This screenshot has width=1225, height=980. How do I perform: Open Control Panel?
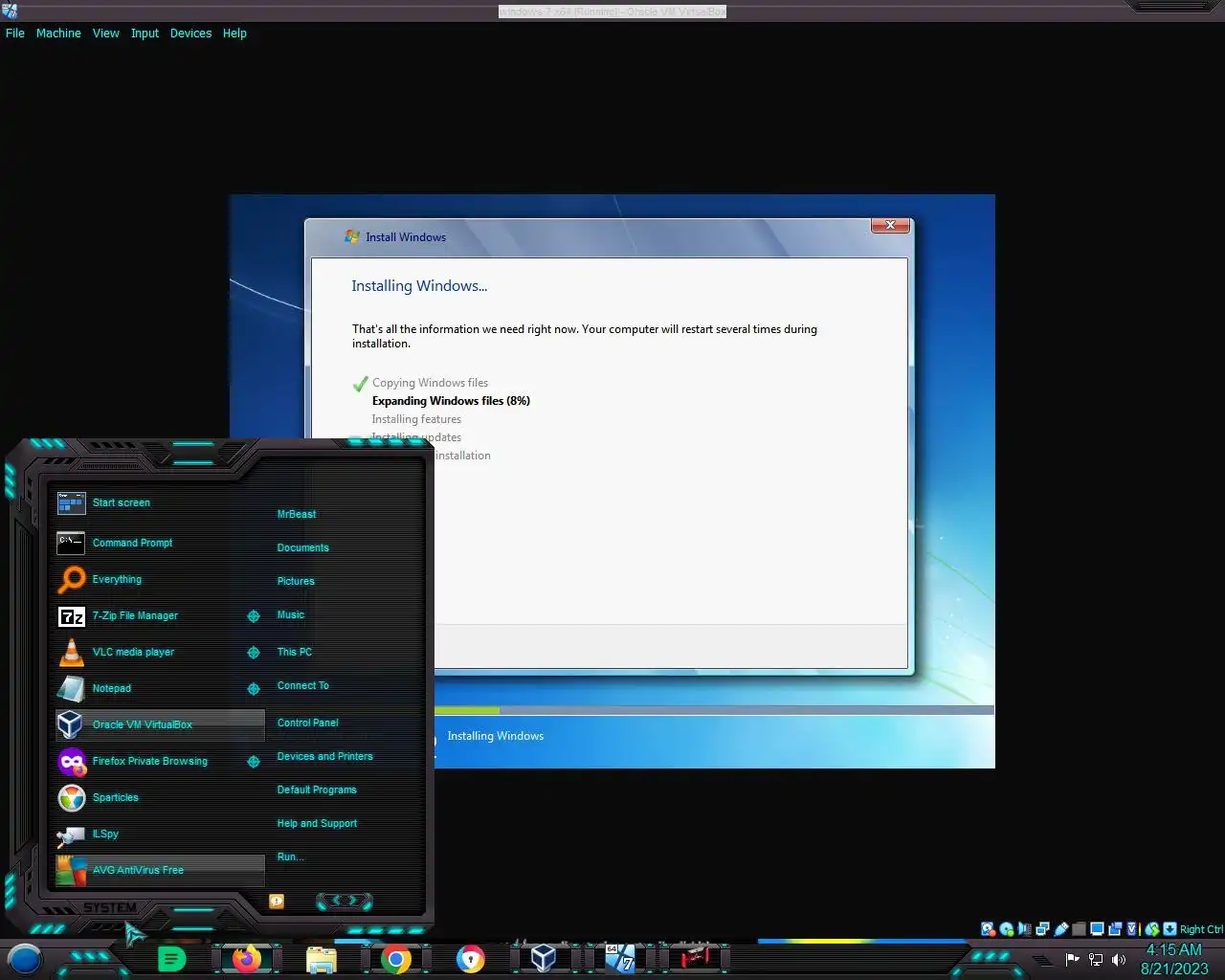click(x=307, y=723)
